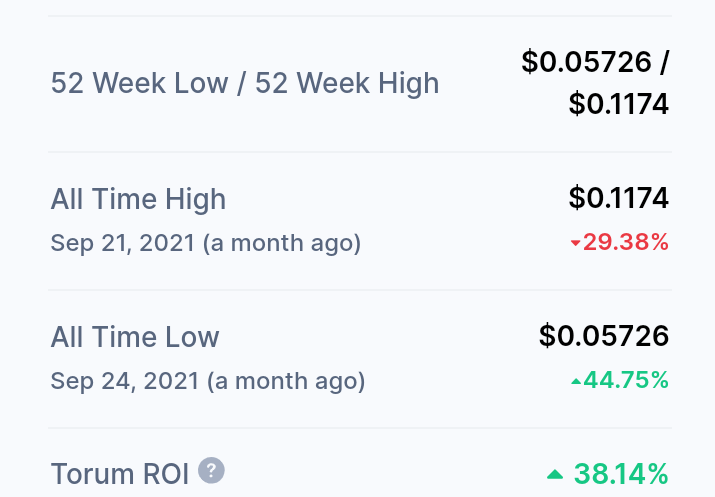Screen dimensions: 715x497
Task: Select the All Time High label
Action: (x=138, y=199)
